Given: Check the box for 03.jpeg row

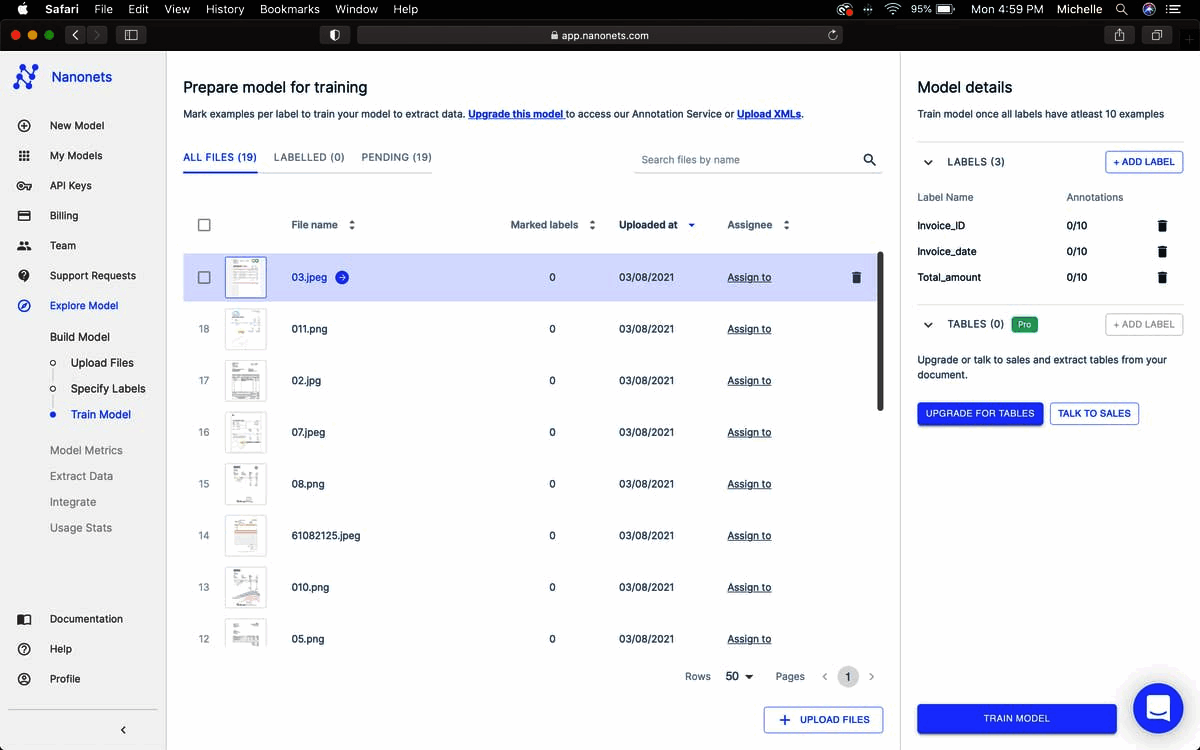Looking at the screenshot, I should click(x=204, y=277).
